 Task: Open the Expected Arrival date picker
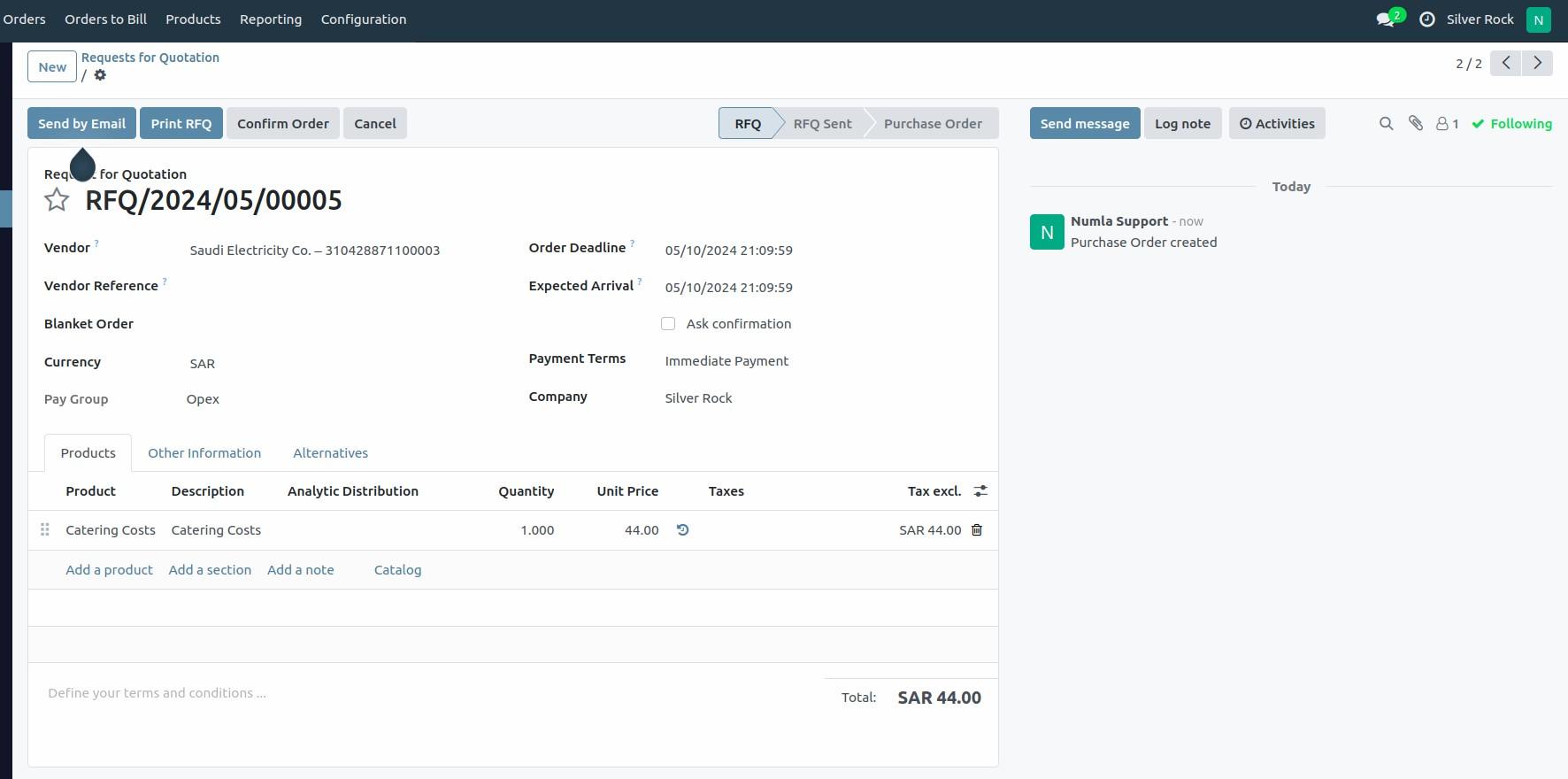click(x=824, y=288)
